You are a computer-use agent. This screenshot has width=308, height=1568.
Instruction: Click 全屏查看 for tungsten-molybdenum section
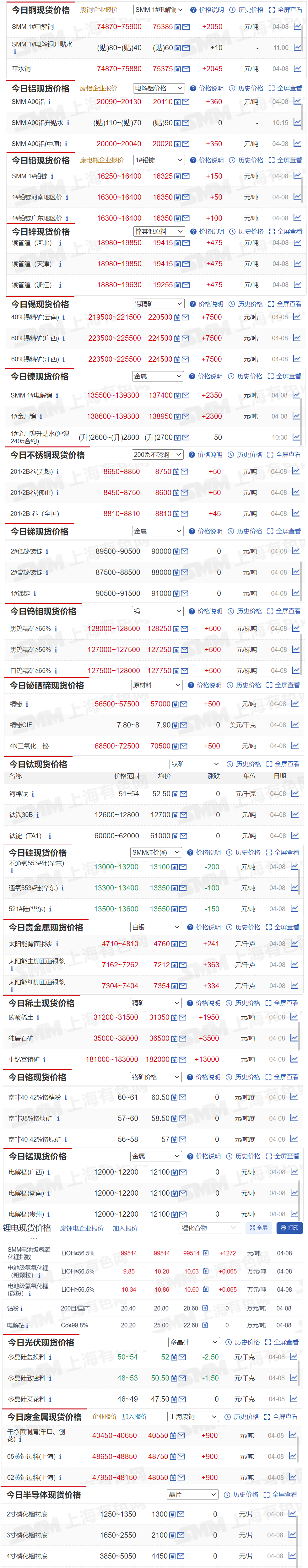pos(284,611)
